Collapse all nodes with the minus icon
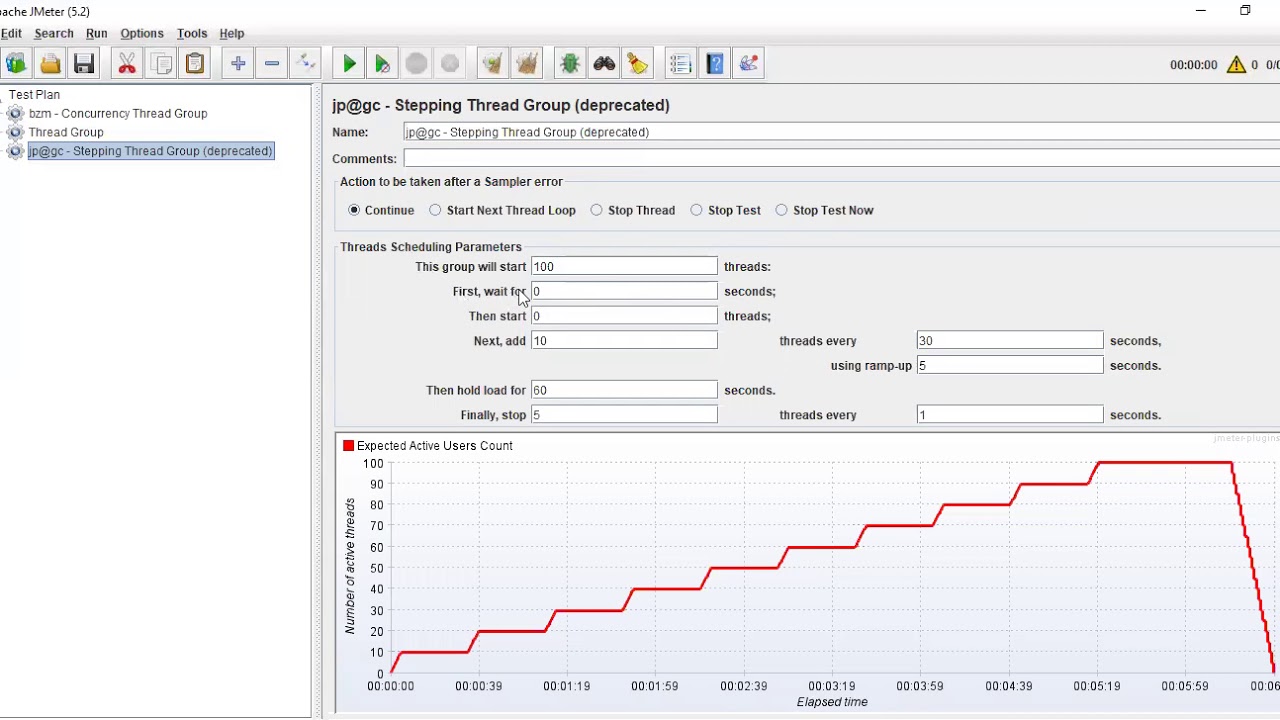This screenshot has height=720, width=1280. click(272, 64)
